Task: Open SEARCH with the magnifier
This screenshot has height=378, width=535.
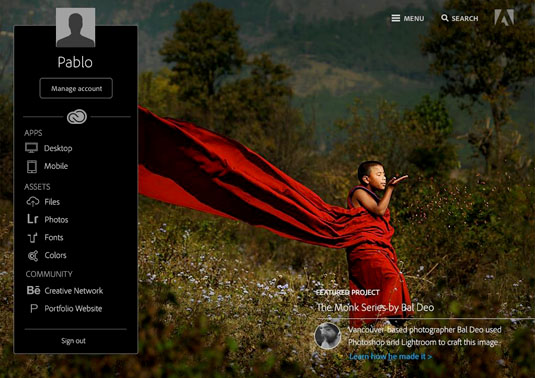Action: click(x=460, y=18)
